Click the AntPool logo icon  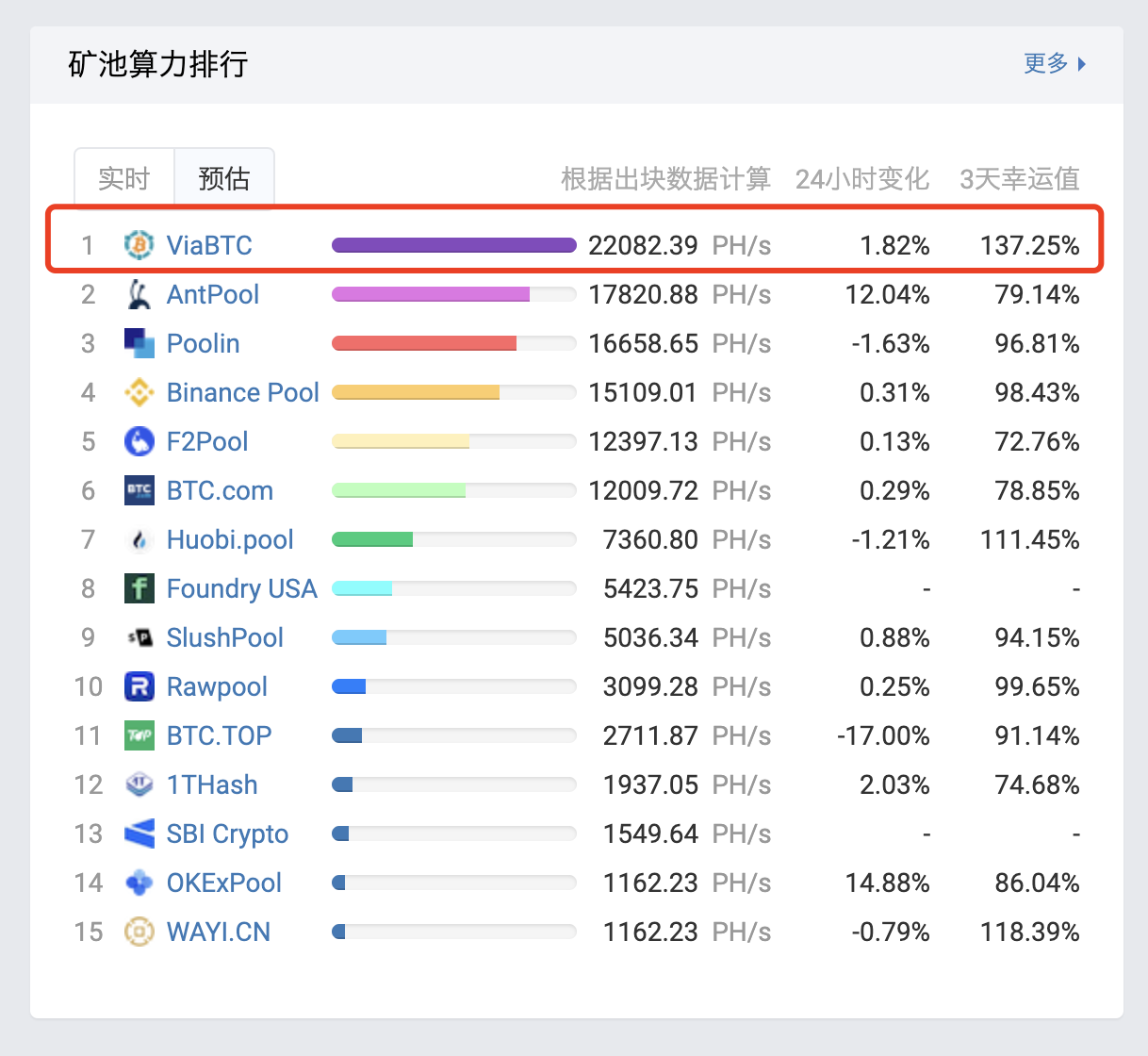[139, 294]
